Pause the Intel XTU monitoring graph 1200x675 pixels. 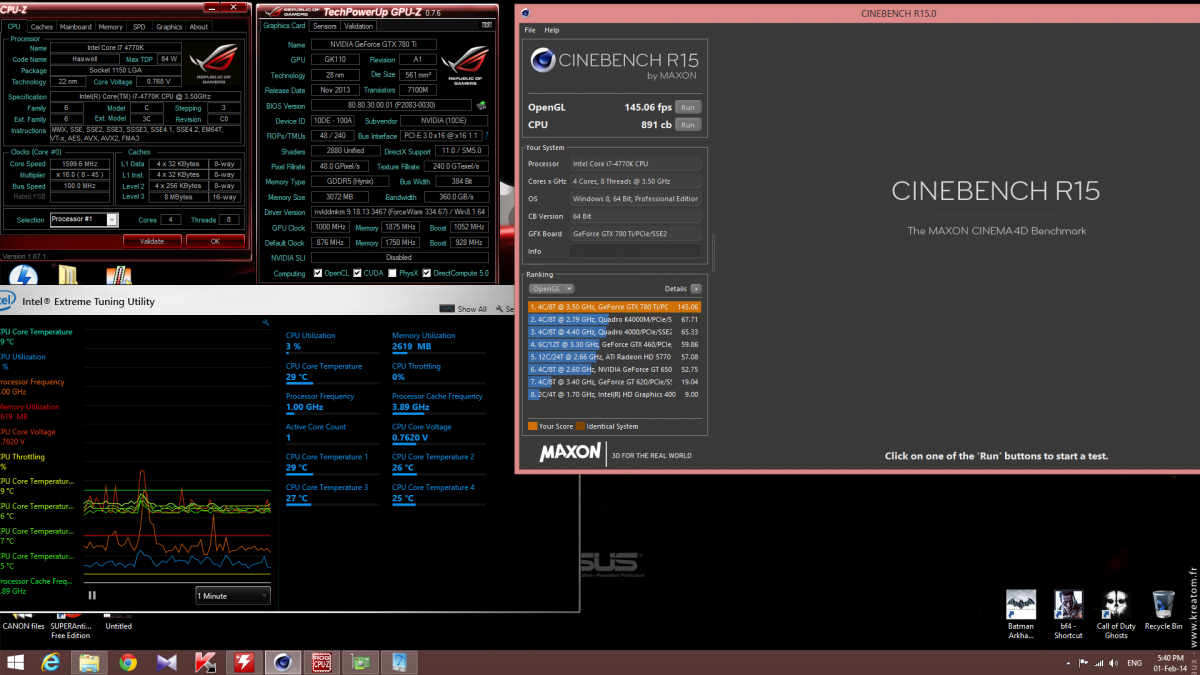tap(92, 595)
